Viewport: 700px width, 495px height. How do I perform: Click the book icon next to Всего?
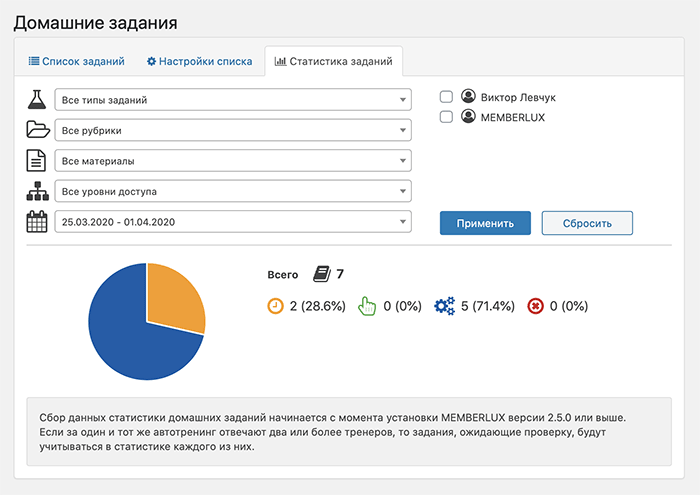[x=321, y=274]
